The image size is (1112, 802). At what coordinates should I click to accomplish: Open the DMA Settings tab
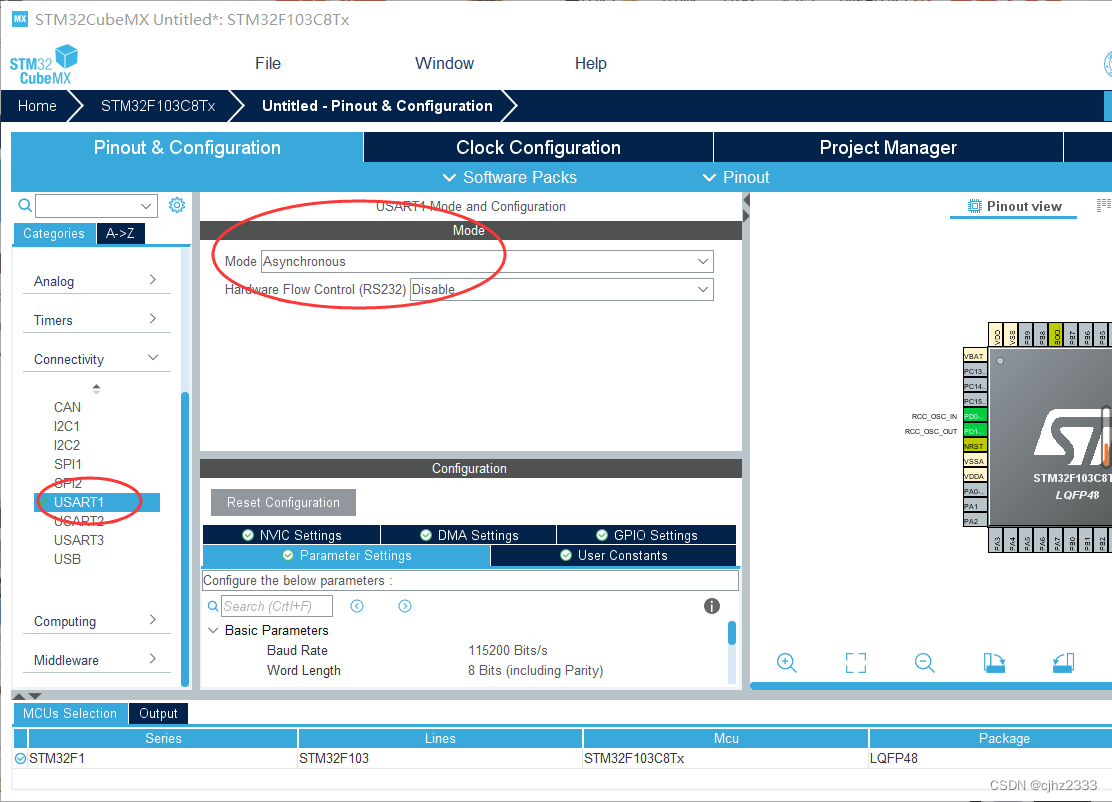pos(469,535)
